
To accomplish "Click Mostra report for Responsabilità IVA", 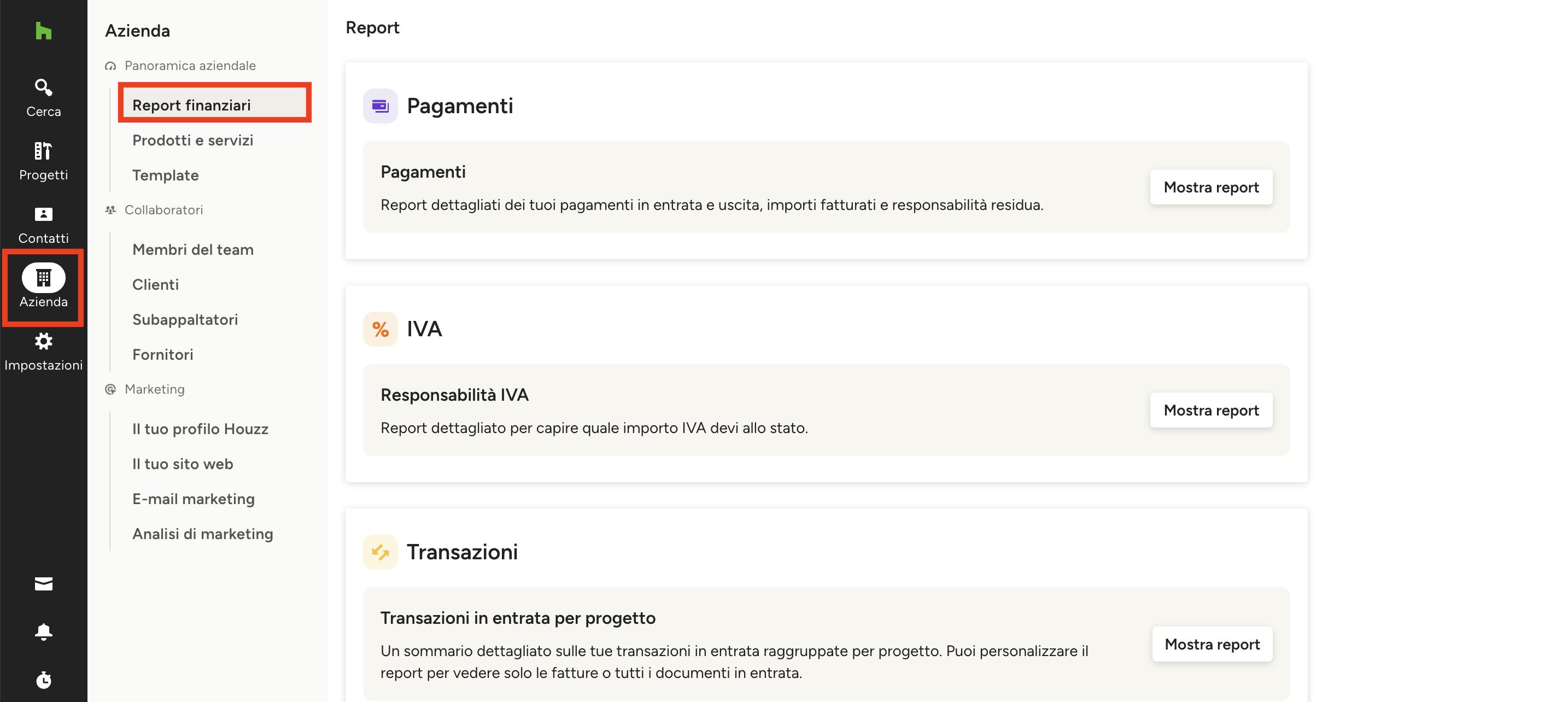I will (x=1210, y=409).
